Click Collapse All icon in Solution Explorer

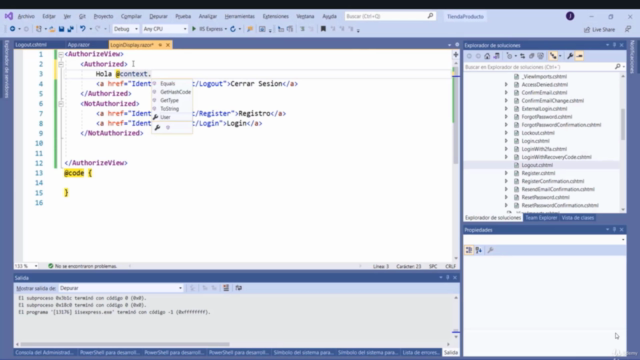(x=531, y=56)
